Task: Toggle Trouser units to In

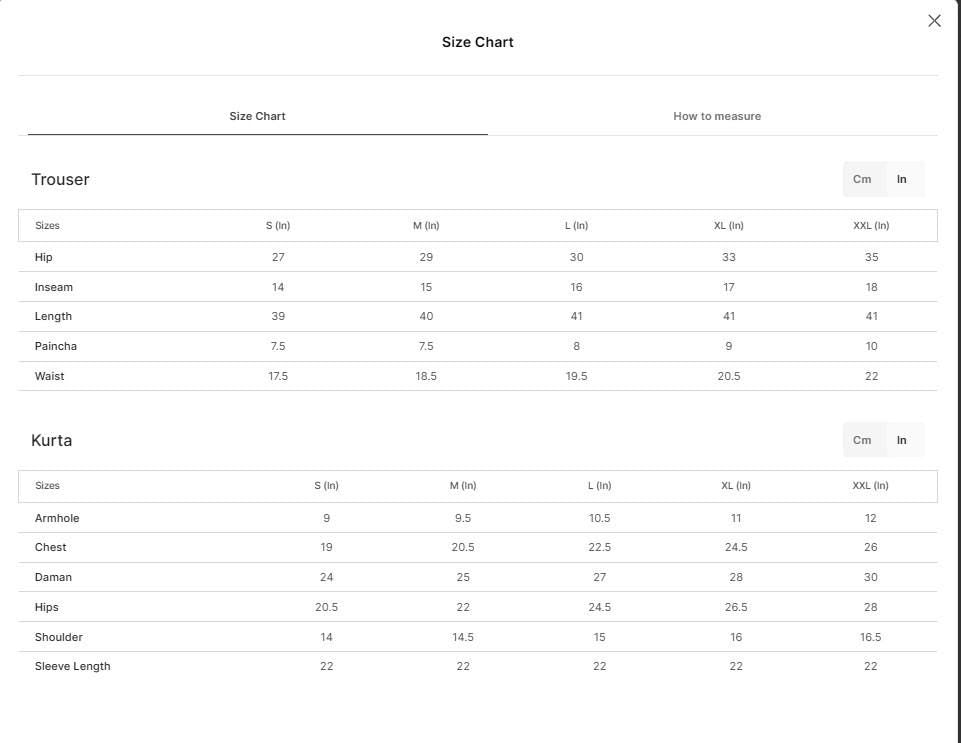Action: click(x=902, y=179)
